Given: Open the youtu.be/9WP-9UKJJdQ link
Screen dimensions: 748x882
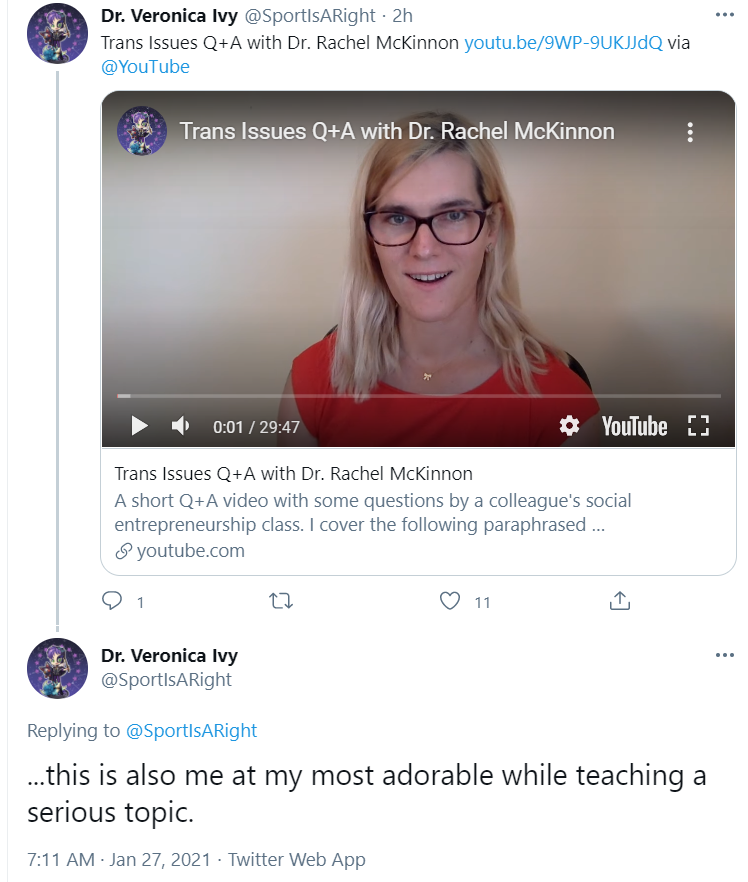Looking at the screenshot, I should click(x=563, y=43).
